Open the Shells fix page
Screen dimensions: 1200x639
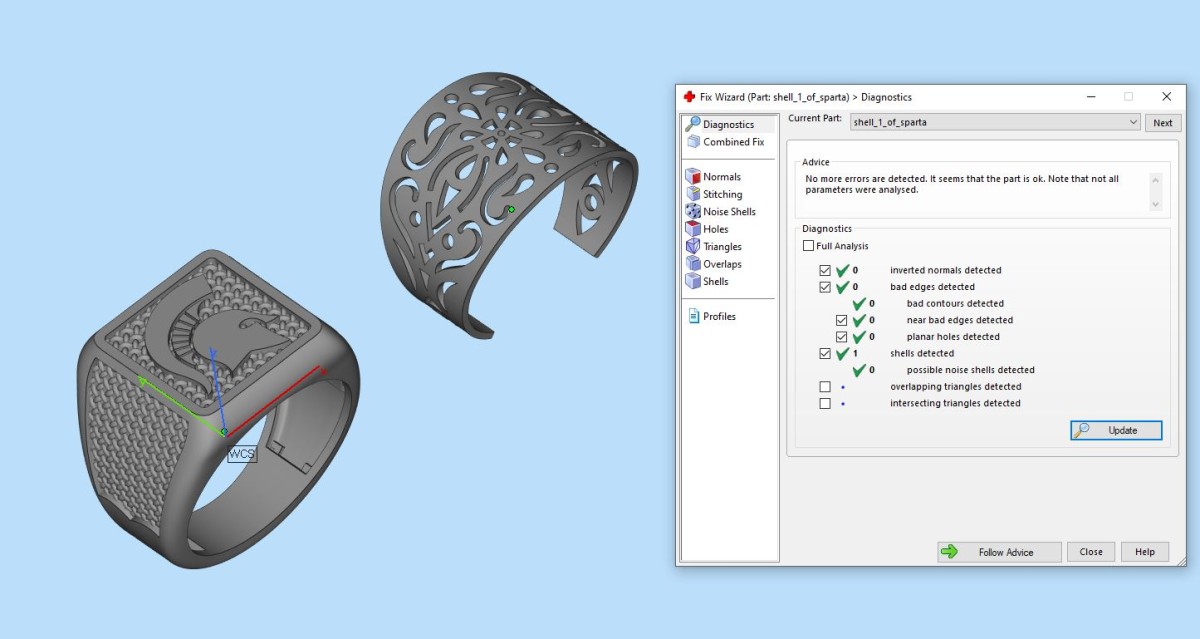click(715, 282)
